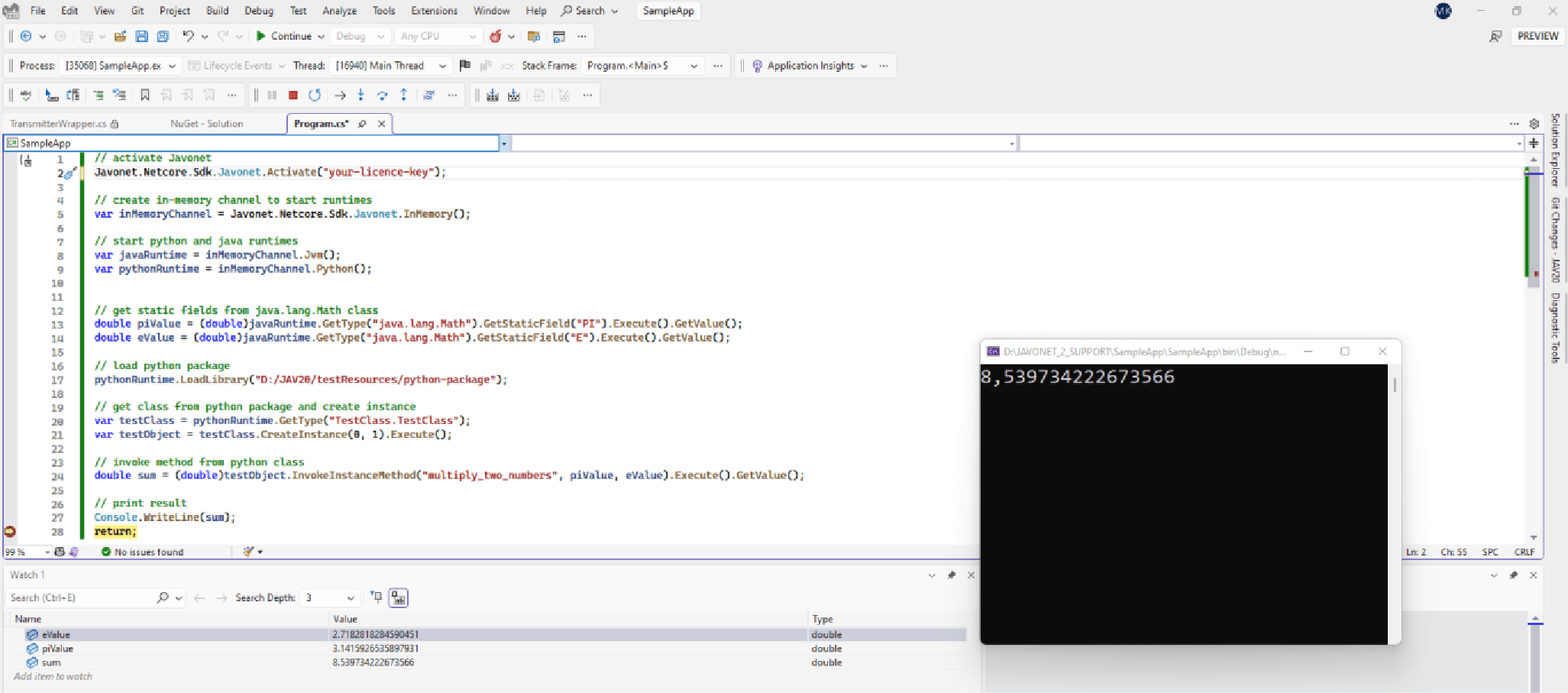Open the Diagnostic Tools side tab
The width and height of the screenshot is (1568, 693).
click(x=1556, y=328)
